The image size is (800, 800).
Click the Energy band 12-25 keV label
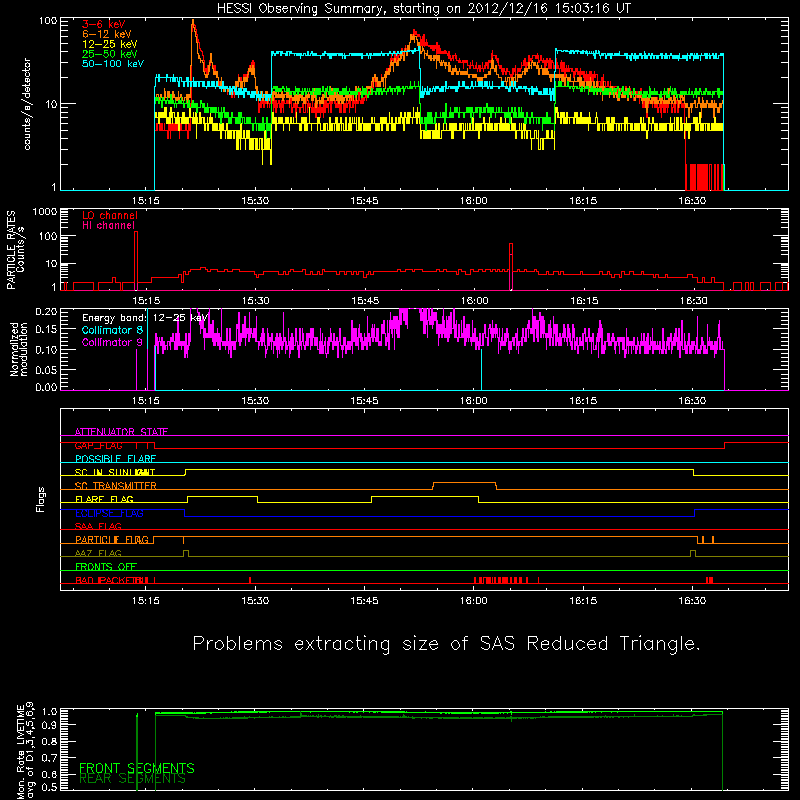click(145, 318)
